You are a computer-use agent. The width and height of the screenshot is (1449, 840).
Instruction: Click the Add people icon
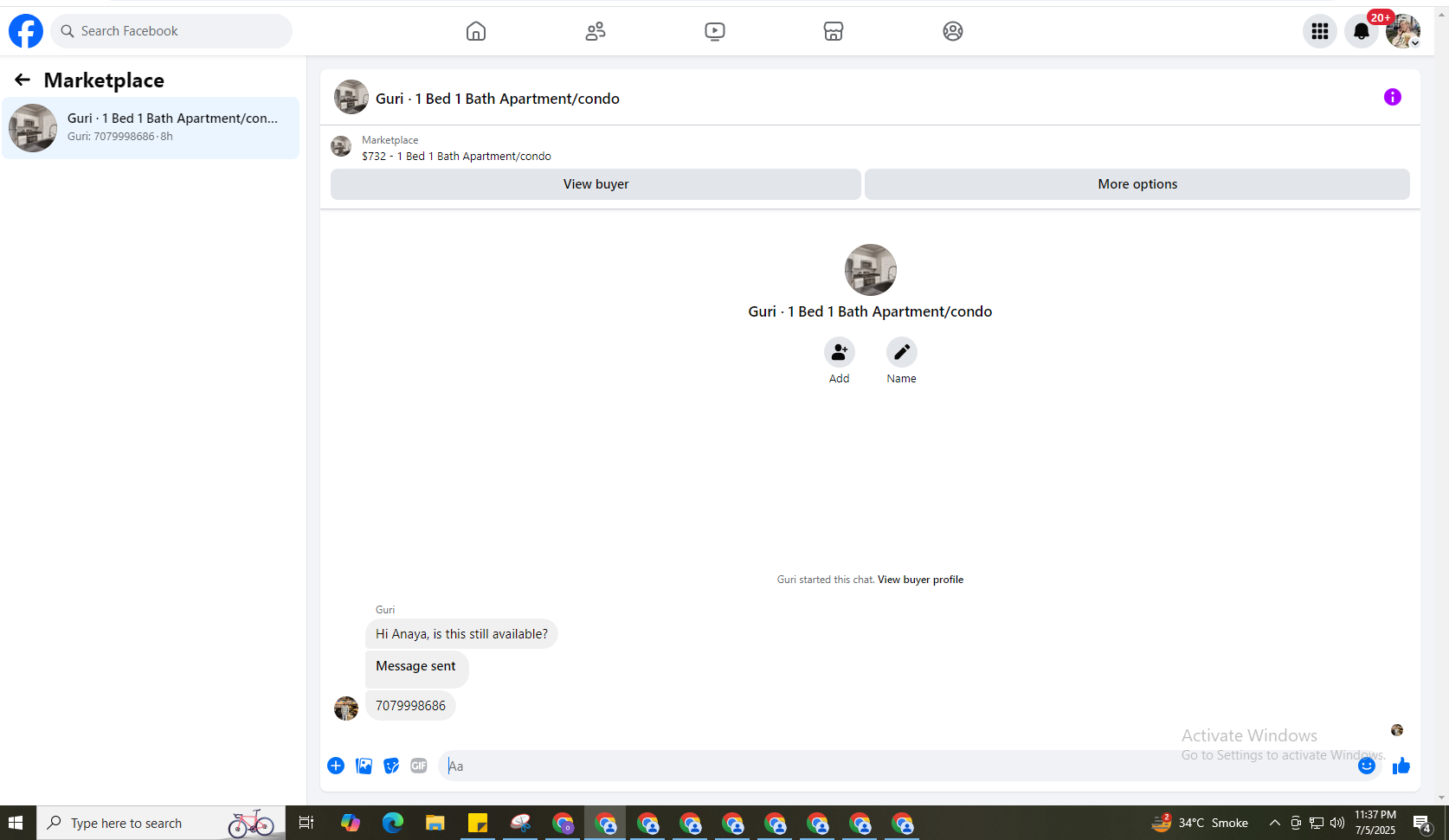pyautogui.click(x=840, y=352)
